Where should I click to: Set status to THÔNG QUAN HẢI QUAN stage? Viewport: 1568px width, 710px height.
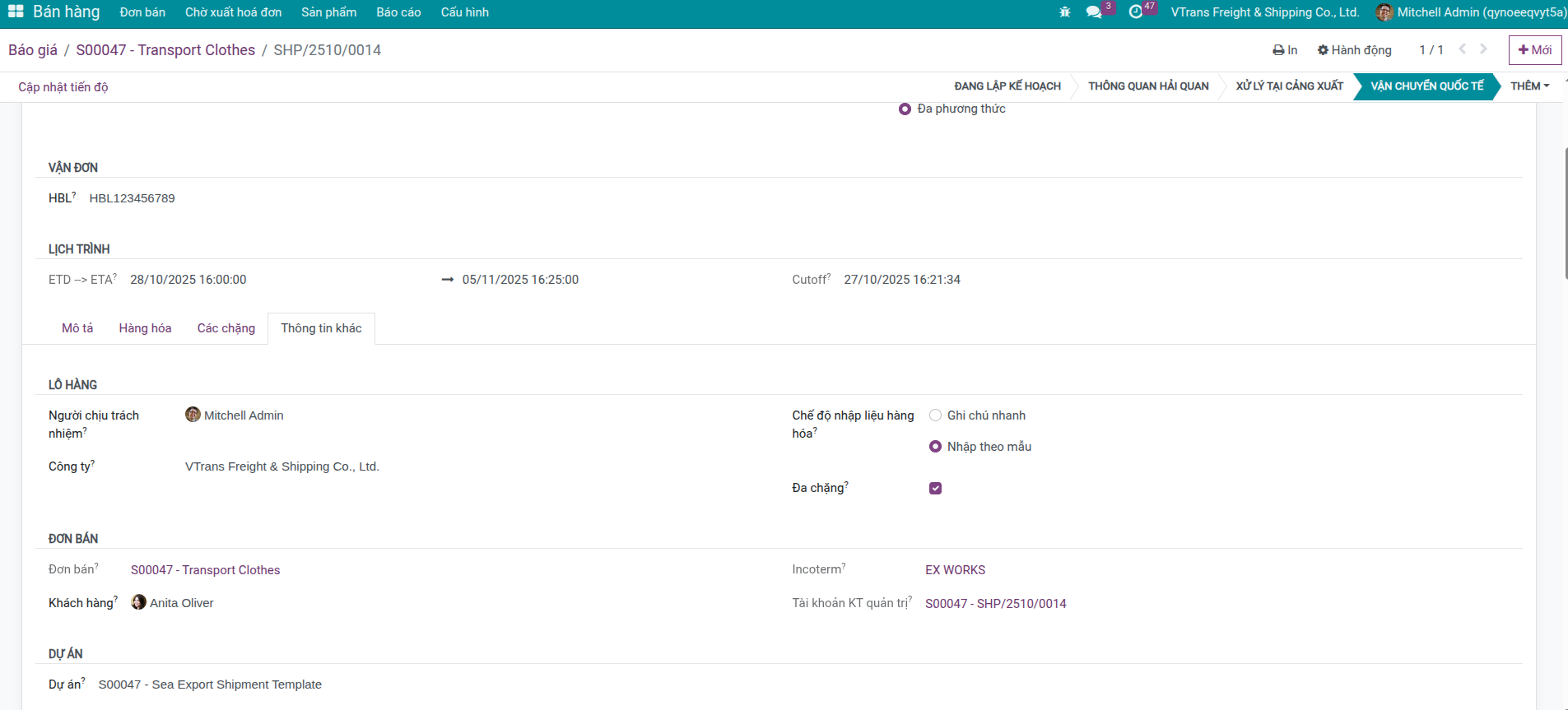click(x=1148, y=86)
